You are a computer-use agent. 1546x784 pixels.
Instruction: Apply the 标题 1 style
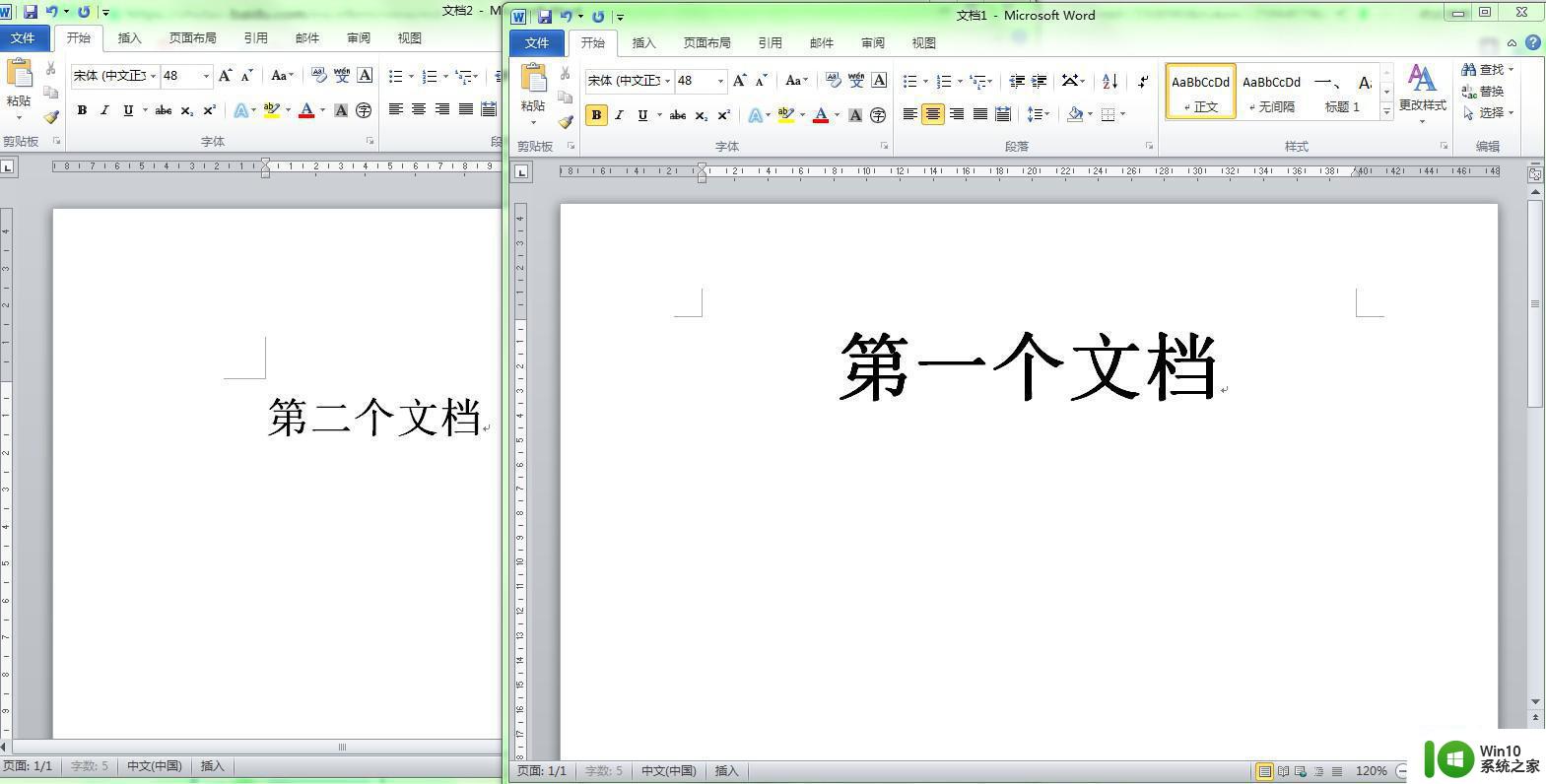pyautogui.click(x=1342, y=92)
